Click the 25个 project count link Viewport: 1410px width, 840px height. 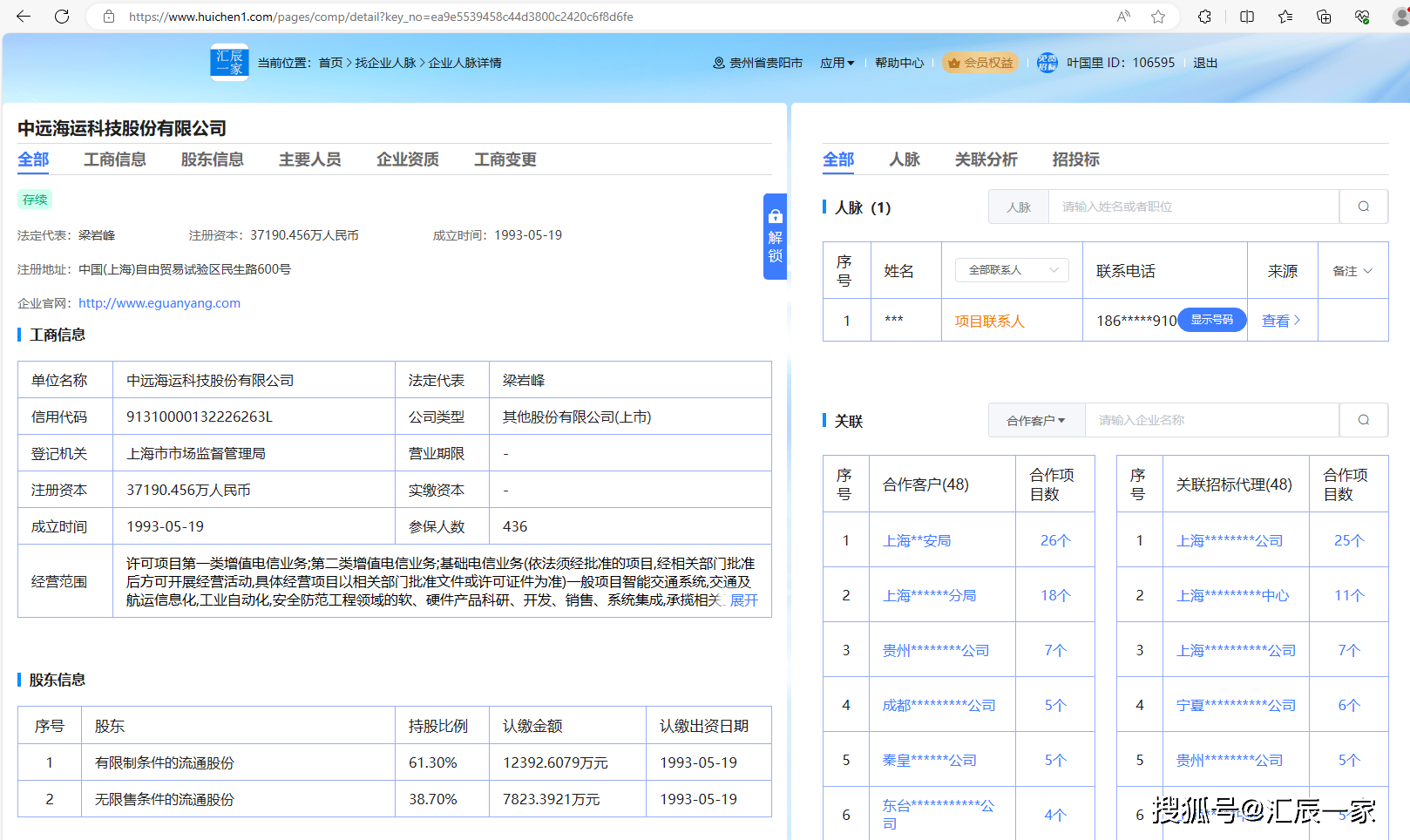click(1349, 540)
